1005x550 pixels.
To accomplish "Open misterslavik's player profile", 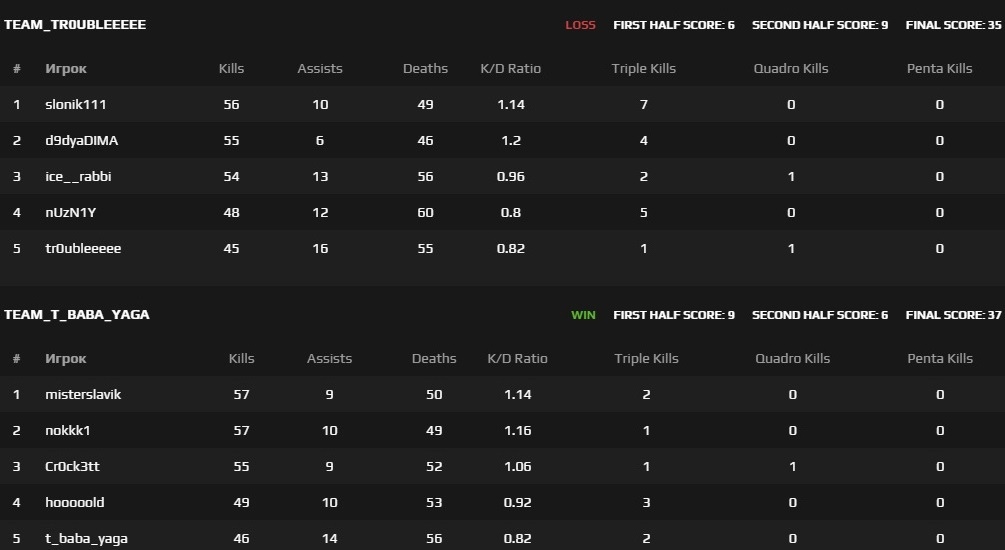I will pos(83,395).
